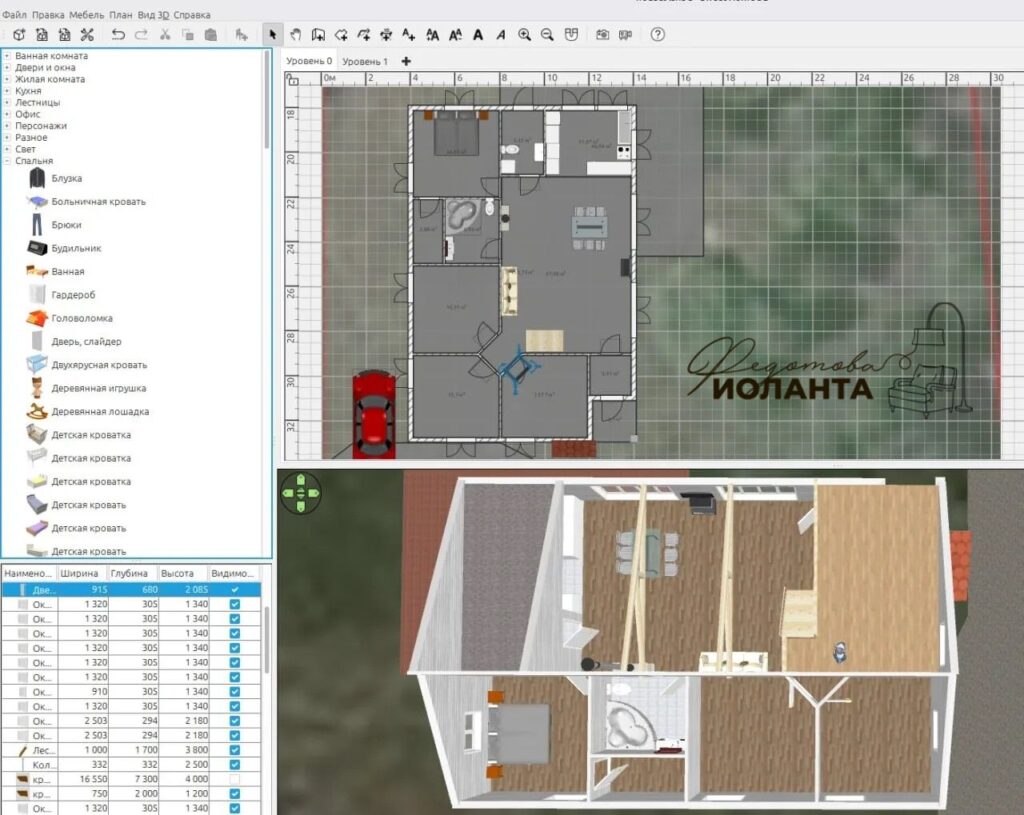
Task: Expand the Свет category
Action: (x=7, y=150)
